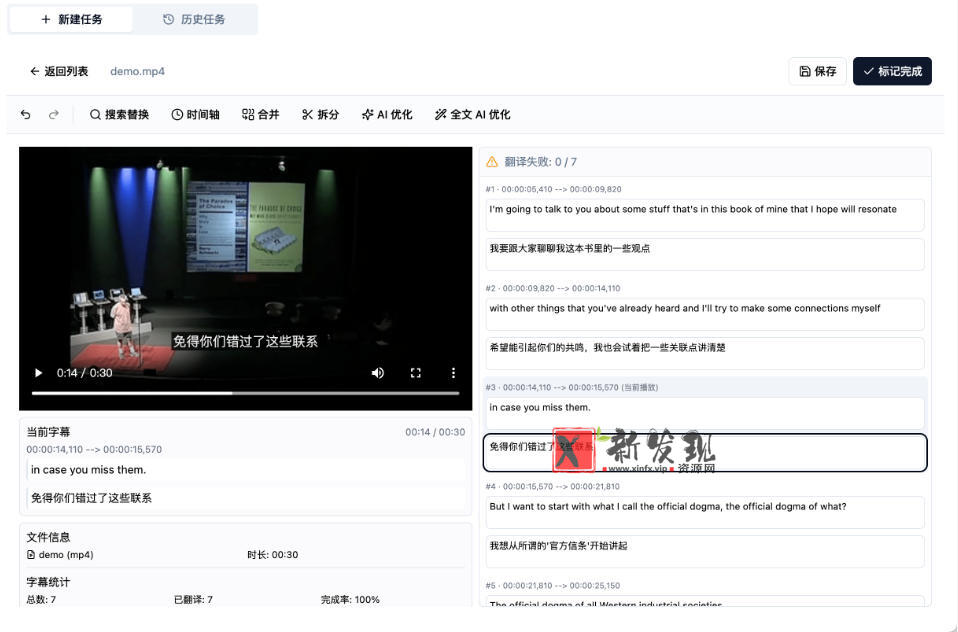The image size is (958, 632).
Task: Click the demo (mp4) file entry
Action: [x=60, y=555]
